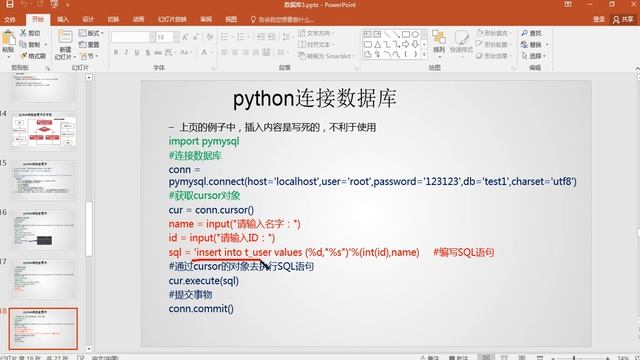The height and width of the screenshot is (360, 640).
Task: Switch to Normal view in status bar
Action: pos(486,358)
